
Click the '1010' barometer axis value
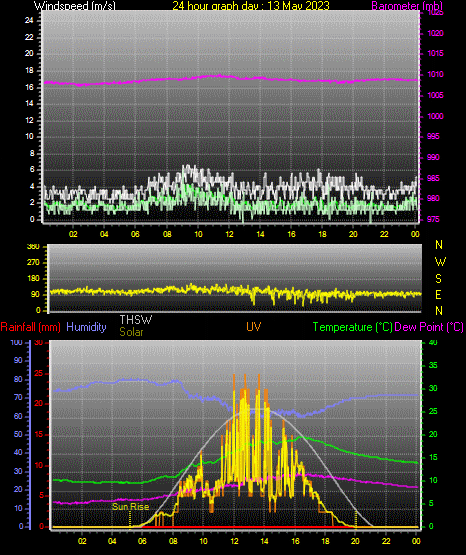(436, 74)
